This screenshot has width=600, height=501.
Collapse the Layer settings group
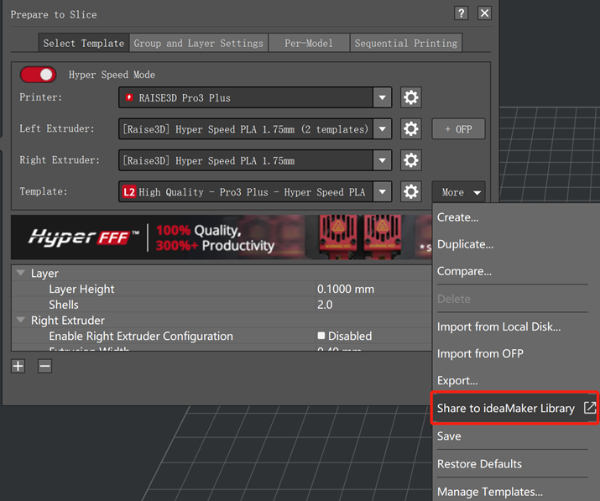[x=21, y=273]
